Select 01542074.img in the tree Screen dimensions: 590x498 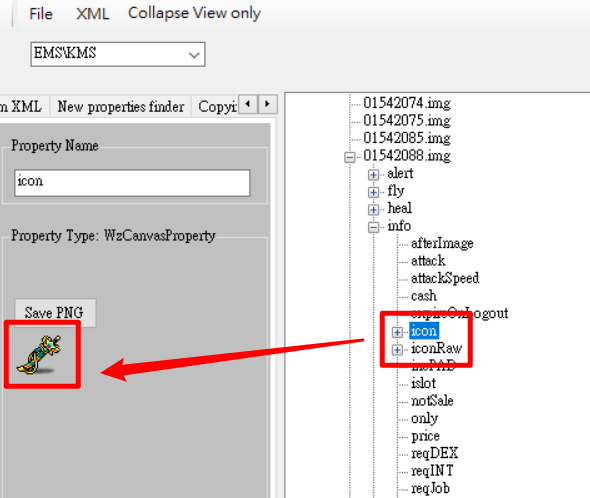pos(407,103)
